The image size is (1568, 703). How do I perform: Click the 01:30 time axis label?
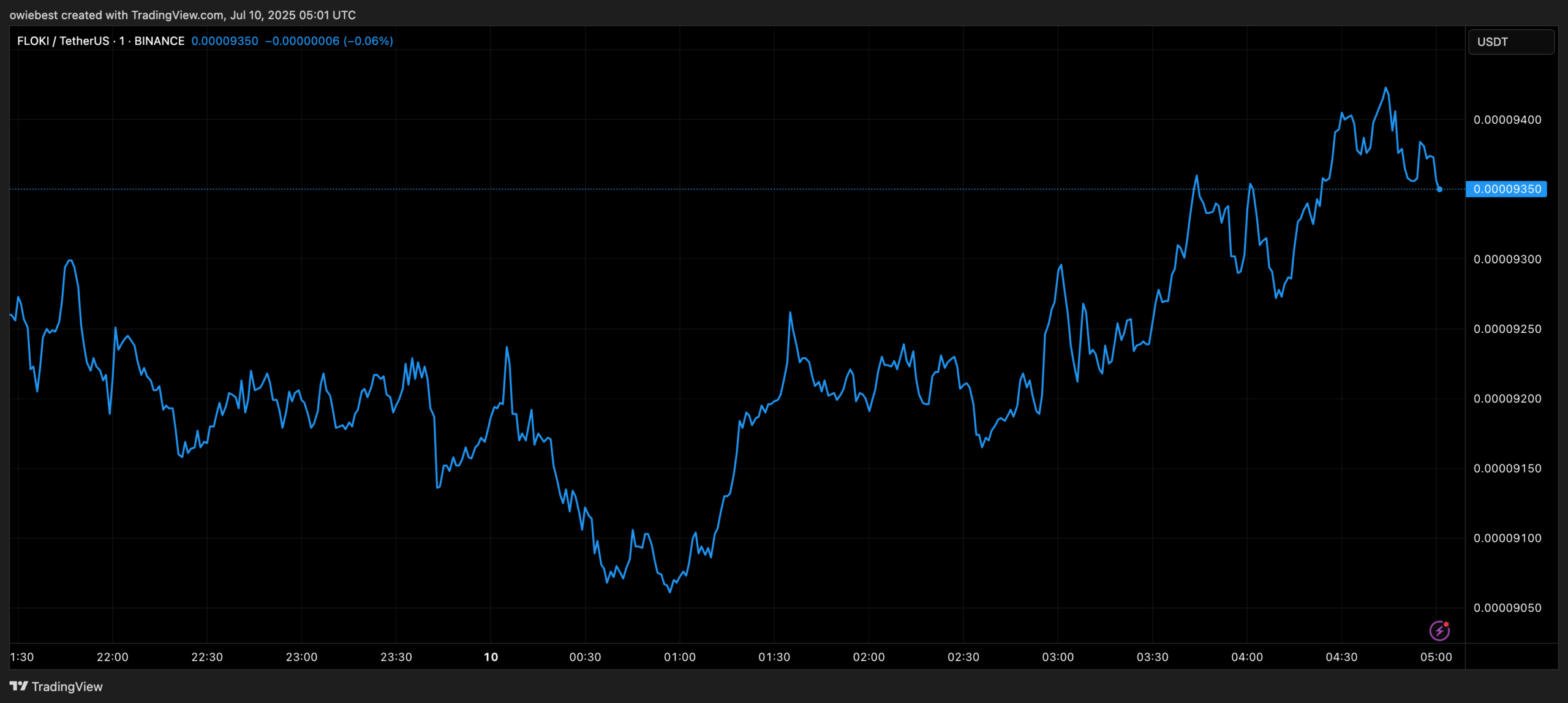click(774, 657)
